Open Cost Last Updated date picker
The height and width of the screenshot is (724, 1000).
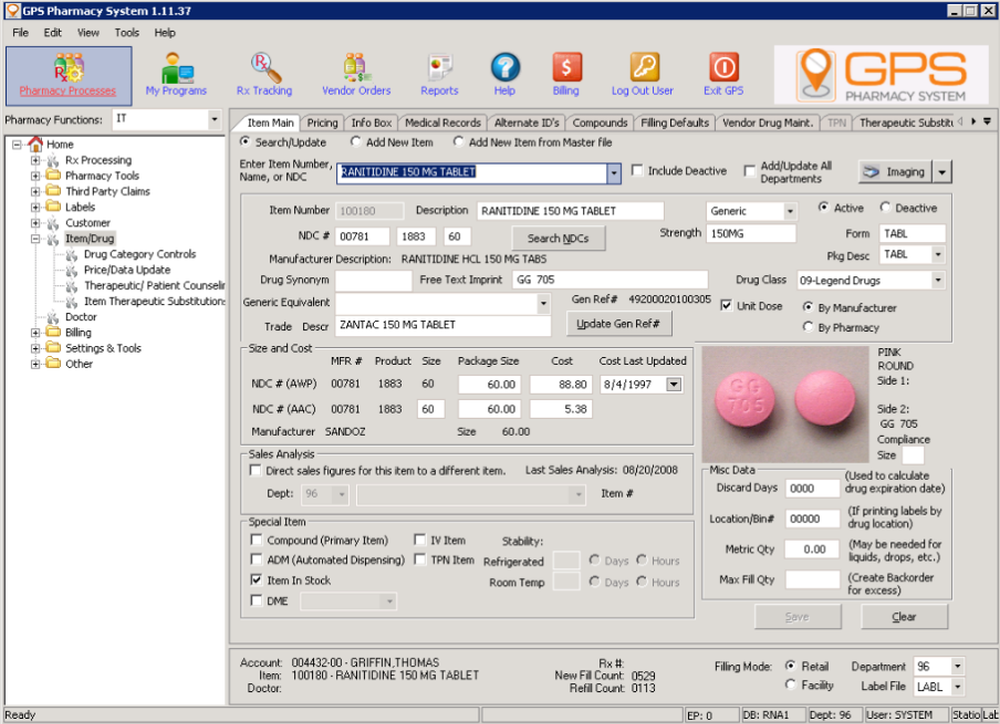pos(674,385)
